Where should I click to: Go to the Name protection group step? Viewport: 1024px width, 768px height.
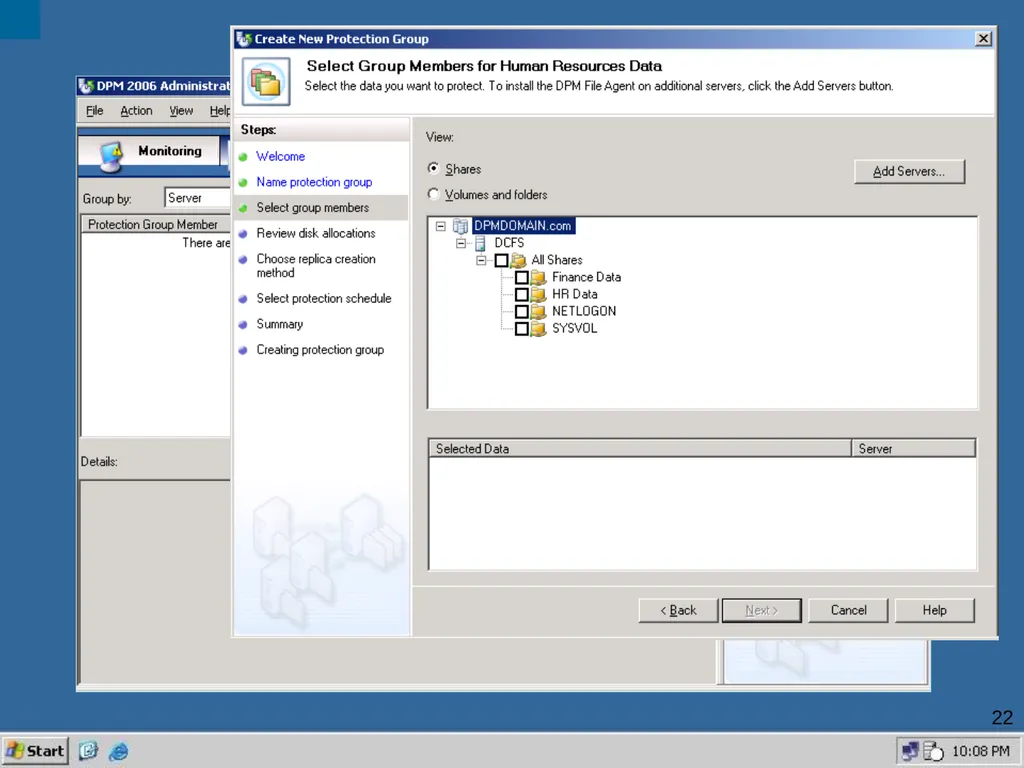pyautogui.click(x=314, y=182)
